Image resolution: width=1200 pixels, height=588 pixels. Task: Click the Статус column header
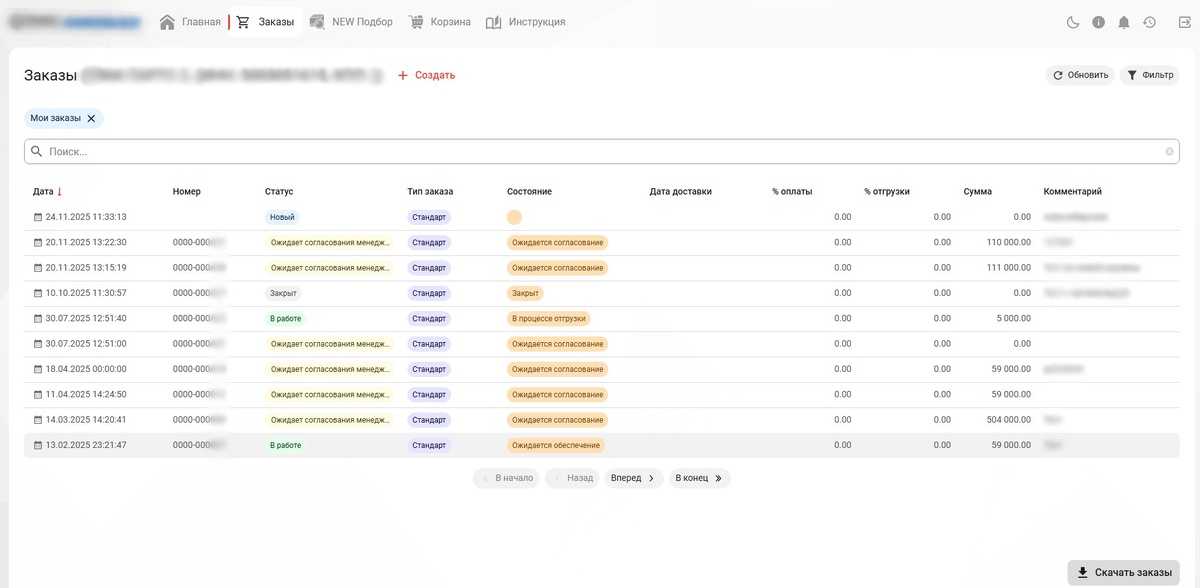279,191
